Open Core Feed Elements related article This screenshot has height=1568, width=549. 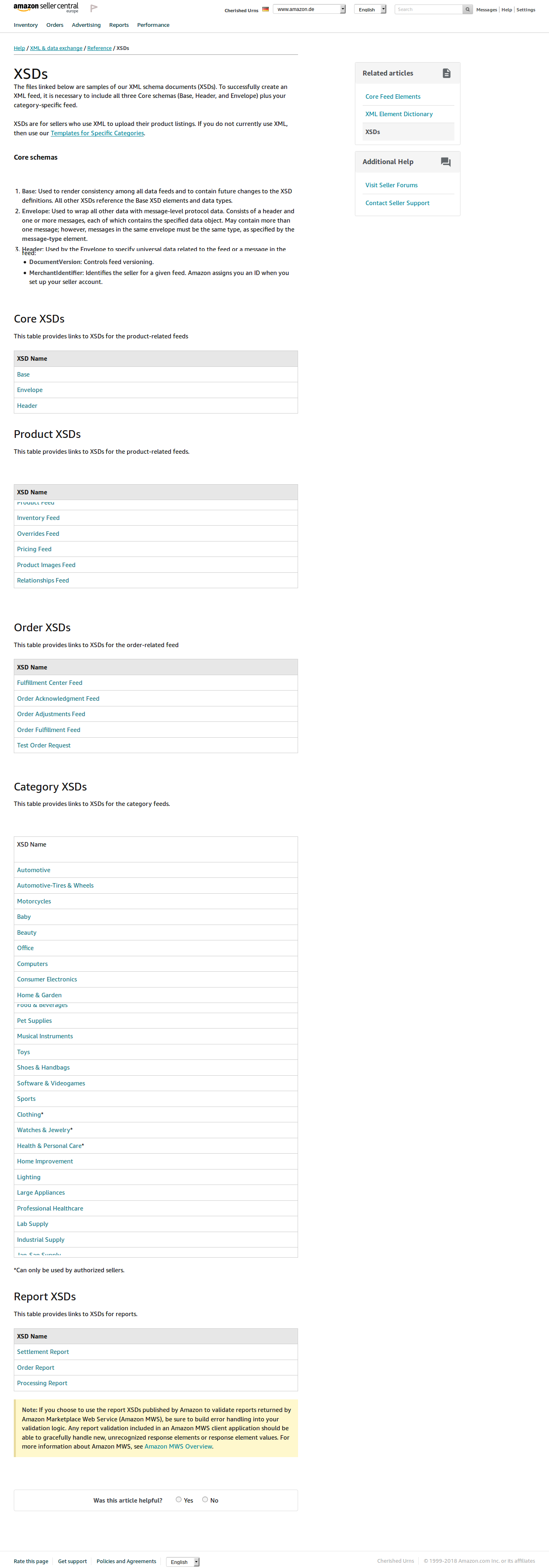click(393, 97)
